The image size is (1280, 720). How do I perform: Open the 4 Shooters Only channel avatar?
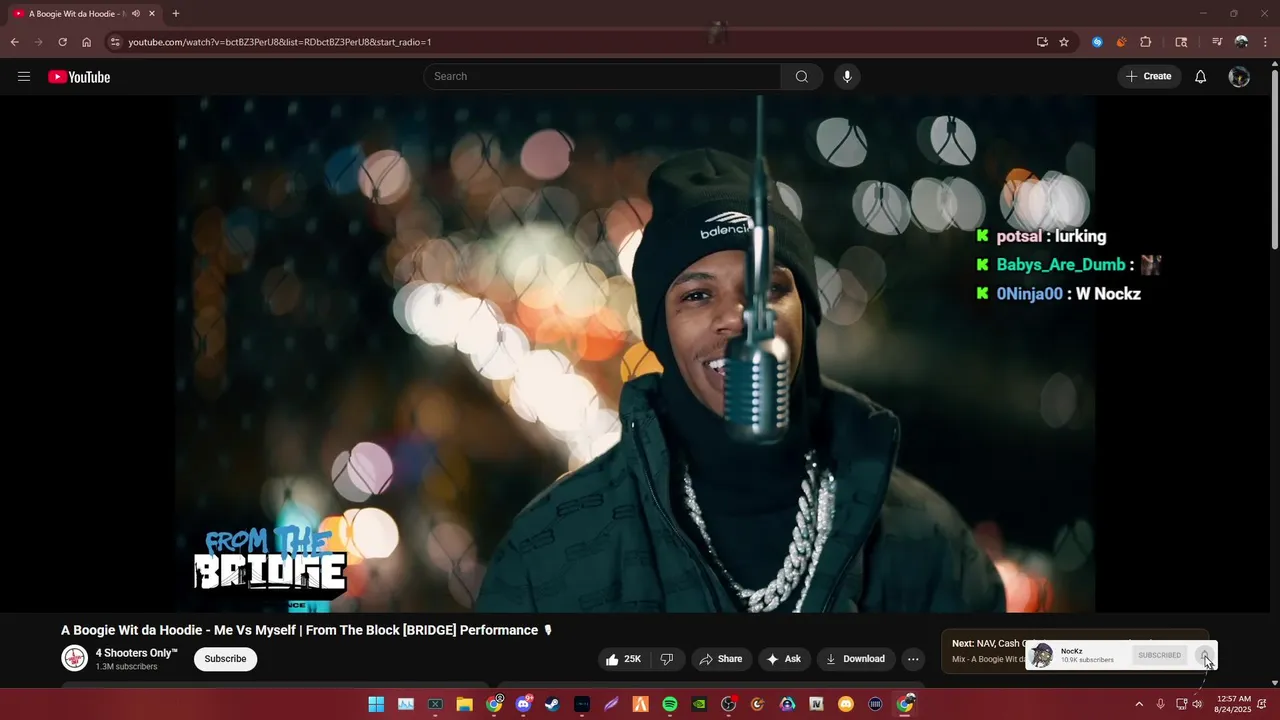pyautogui.click(x=74, y=658)
